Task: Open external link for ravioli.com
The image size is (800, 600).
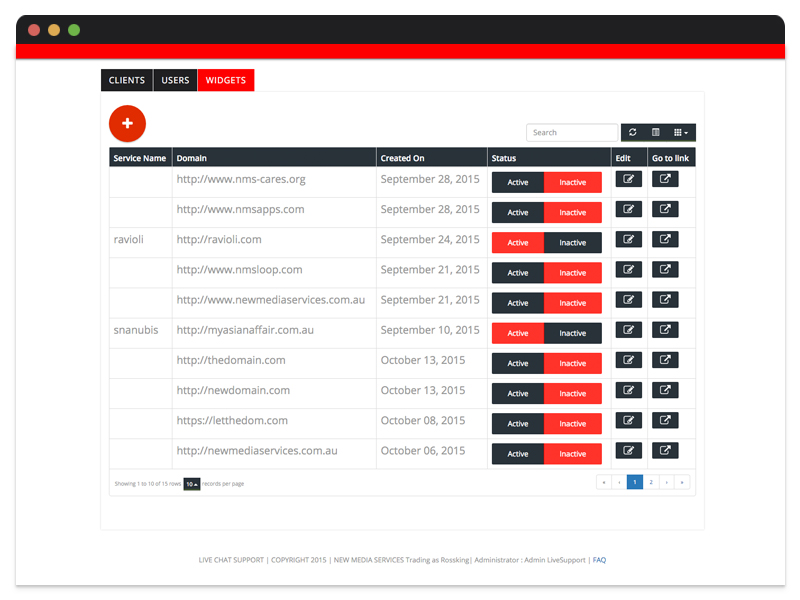Action: pos(665,240)
